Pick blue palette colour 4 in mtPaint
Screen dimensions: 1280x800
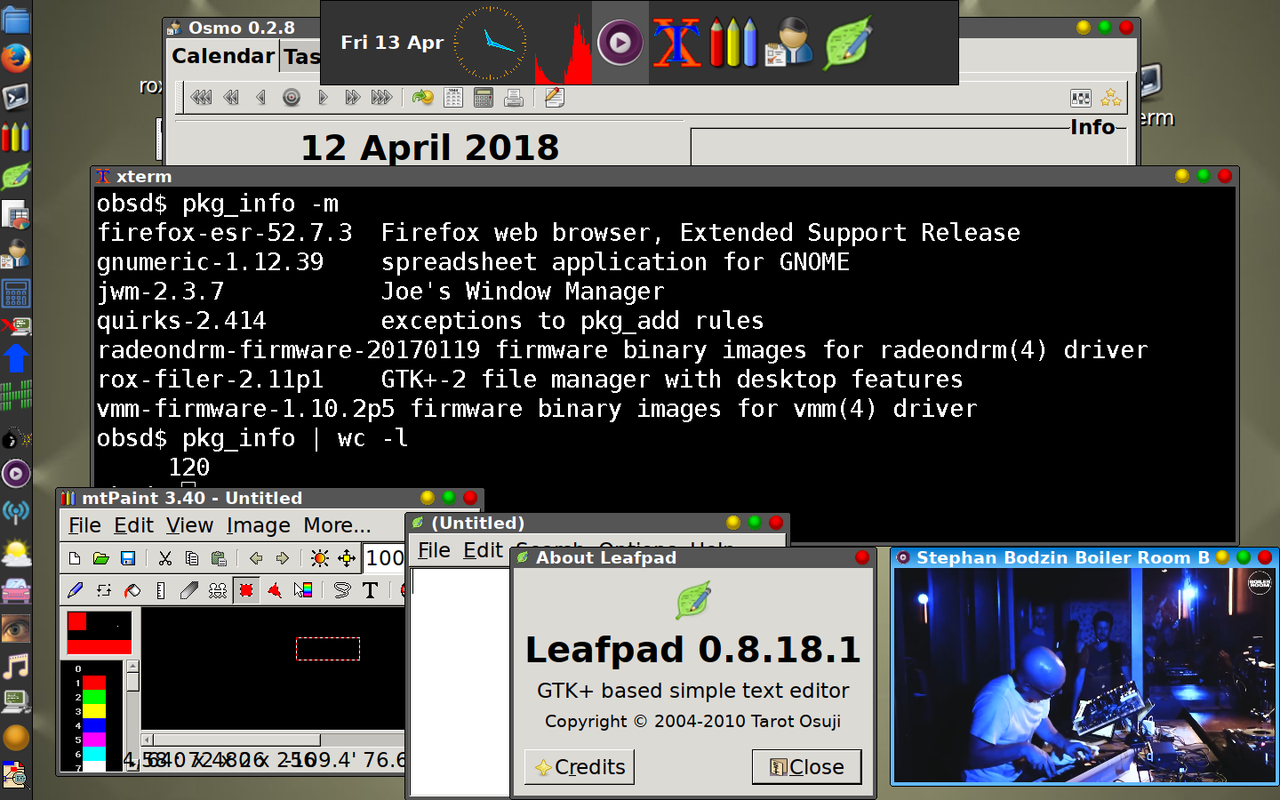[x=94, y=725]
